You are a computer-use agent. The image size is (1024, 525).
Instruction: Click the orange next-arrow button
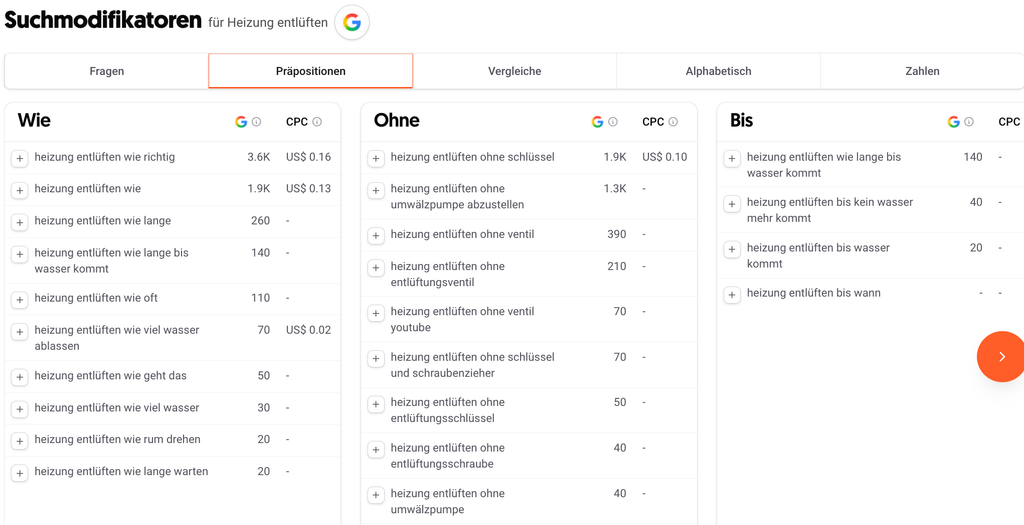tap(1002, 357)
